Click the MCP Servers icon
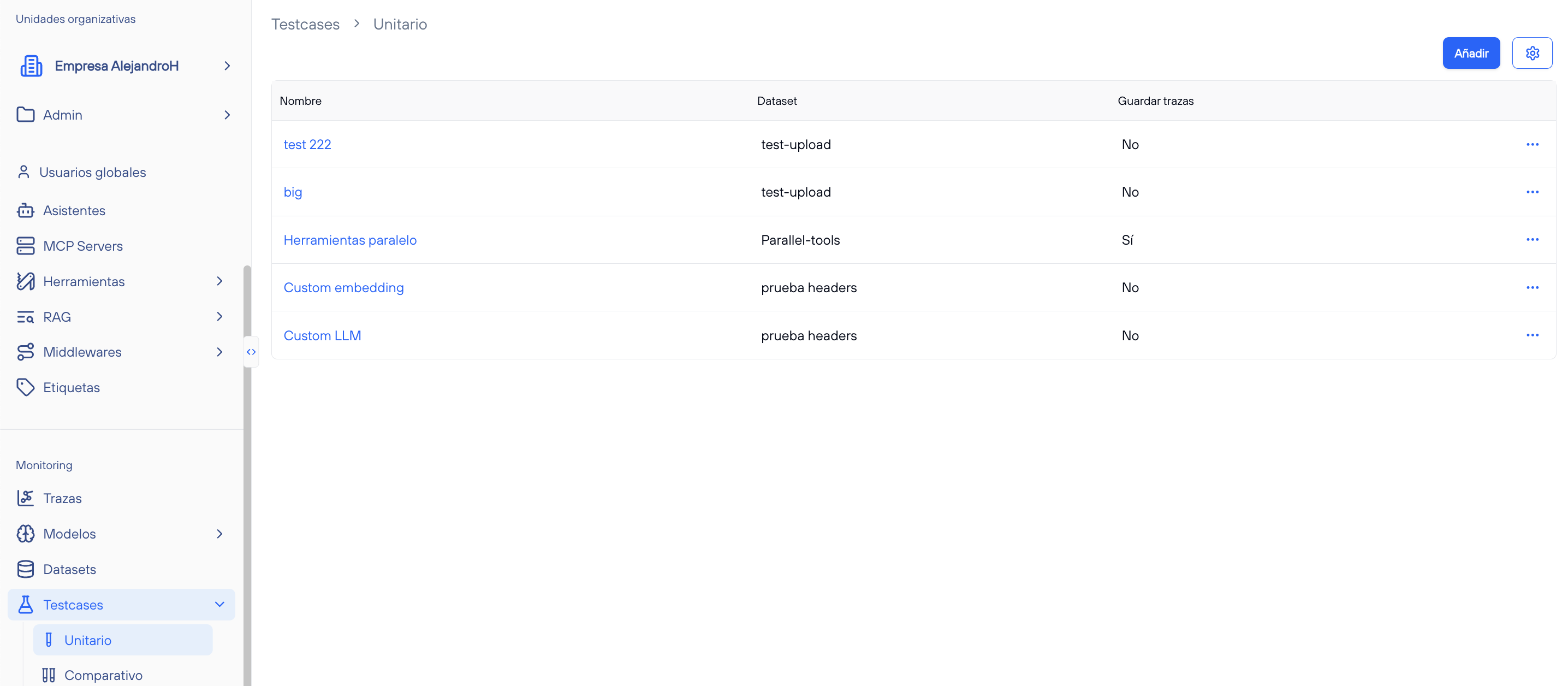Screen dimensions: 1568x686 click(x=25, y=245)
